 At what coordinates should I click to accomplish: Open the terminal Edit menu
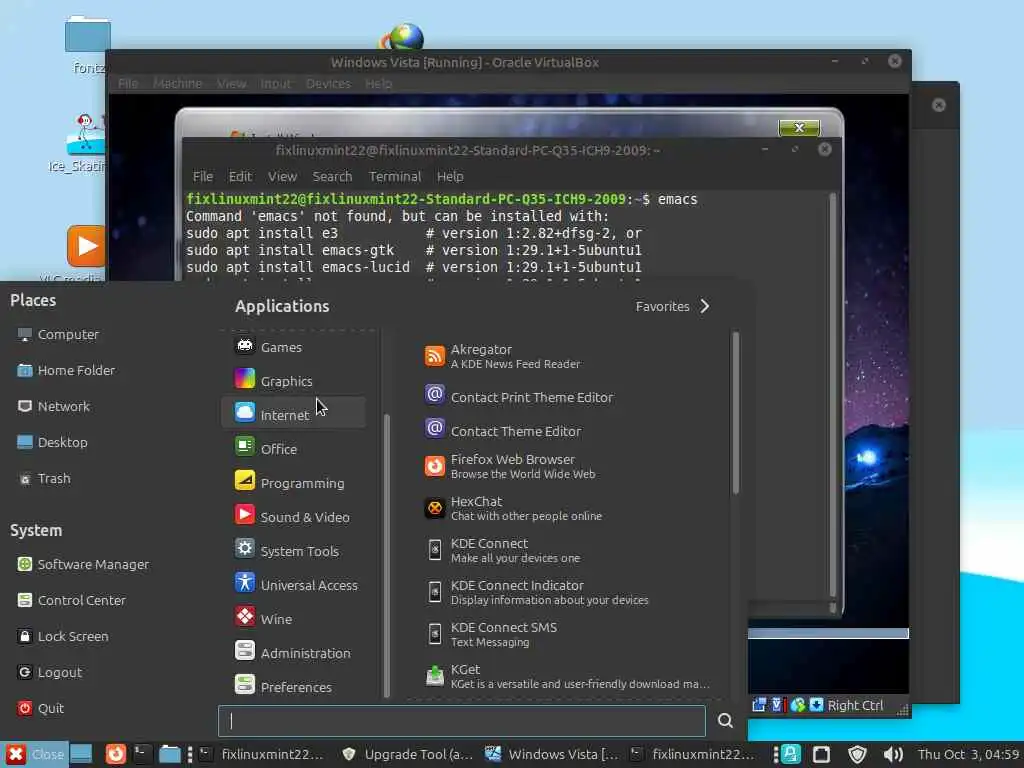point(240,176)
